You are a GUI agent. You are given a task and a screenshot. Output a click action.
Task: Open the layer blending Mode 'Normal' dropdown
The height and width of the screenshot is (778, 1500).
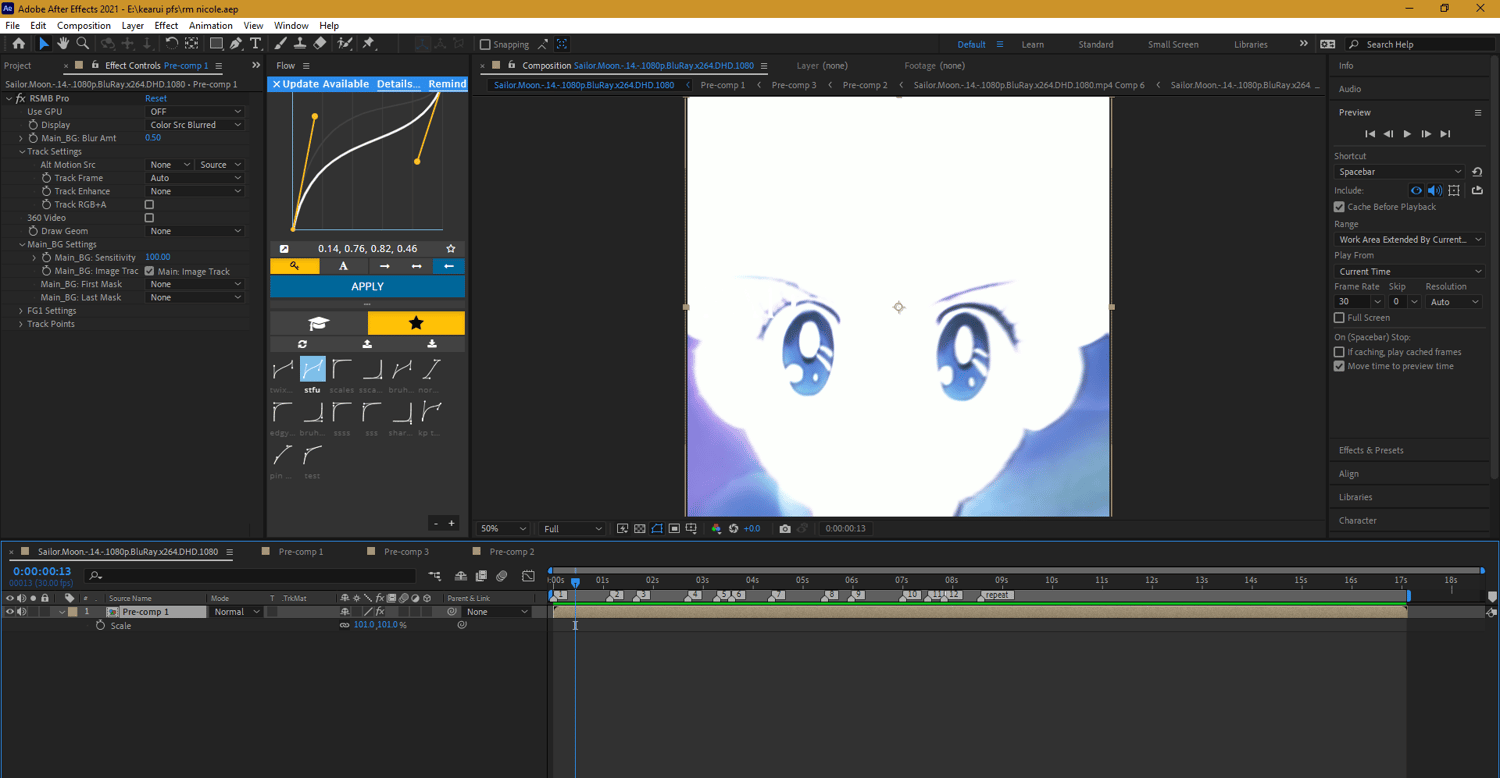(x=236, y=611)
